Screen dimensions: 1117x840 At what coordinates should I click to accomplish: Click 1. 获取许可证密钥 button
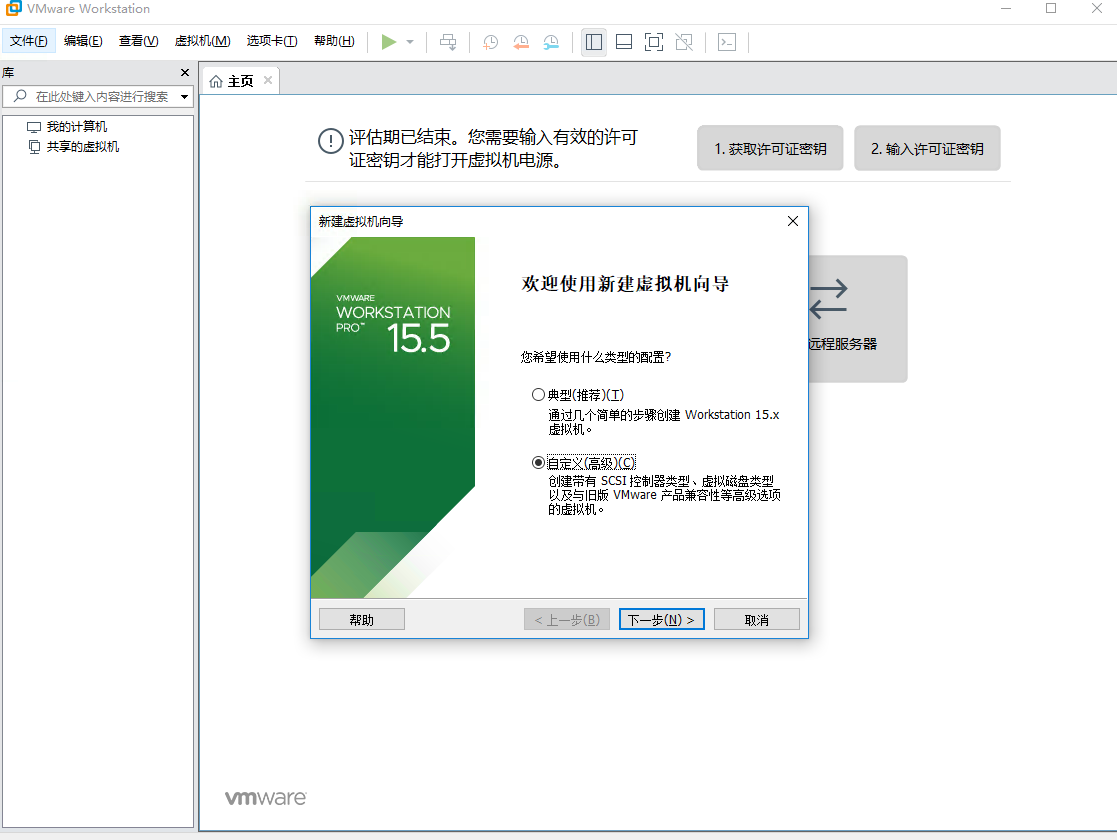click(770, 148)
